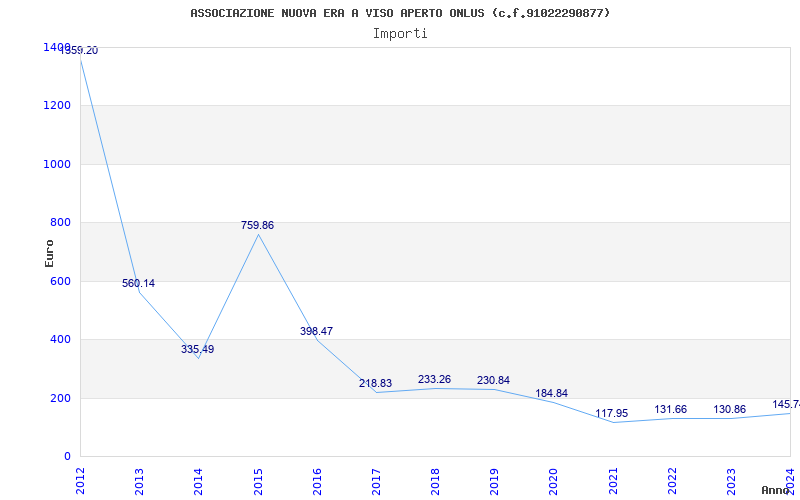Click the x-axis year 2023
This screenshot has width=800, height=500.
(x=731, y=482)
